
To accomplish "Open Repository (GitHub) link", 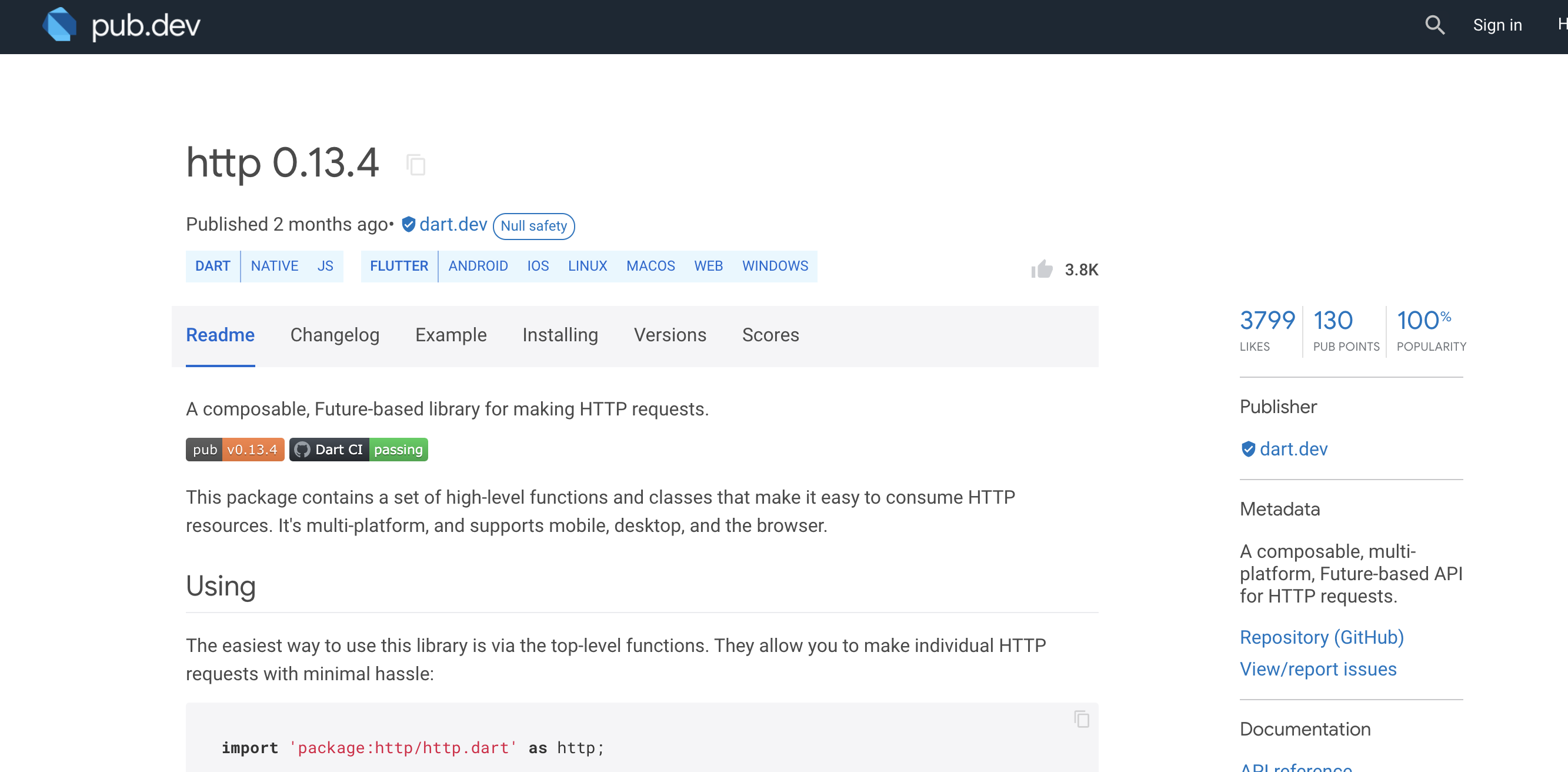I will pyautogui.click(x=1322, y=637).
